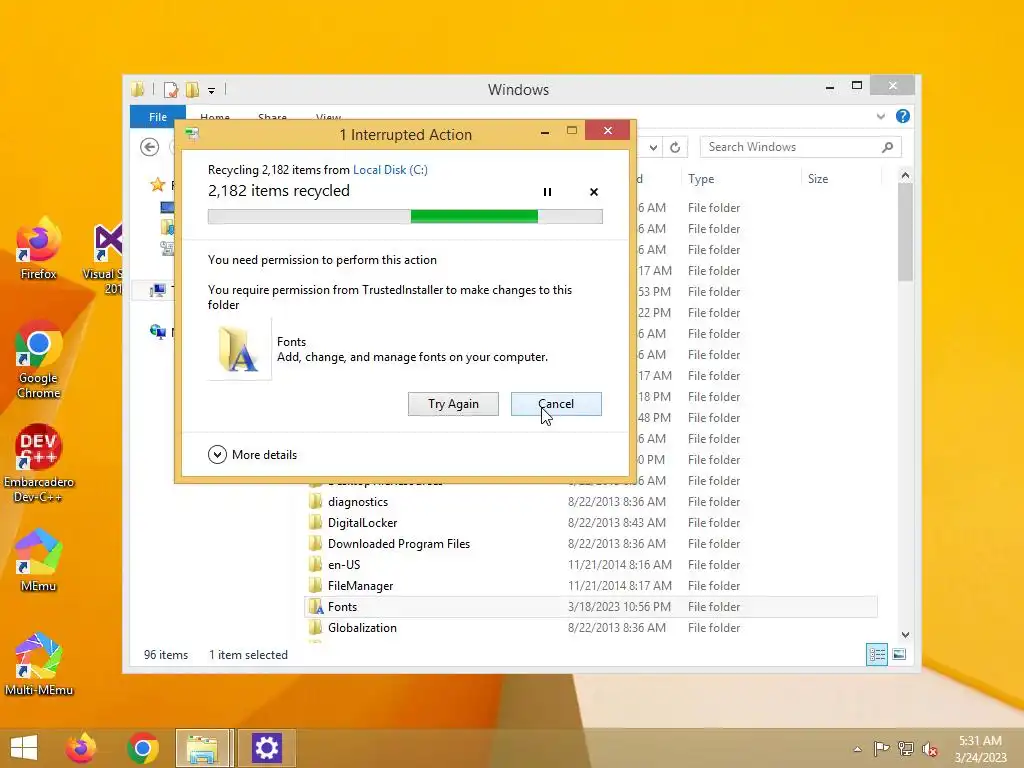1024x768 pixels.
Task: Pause the recycling operation
Action: [x=547, y=192]
